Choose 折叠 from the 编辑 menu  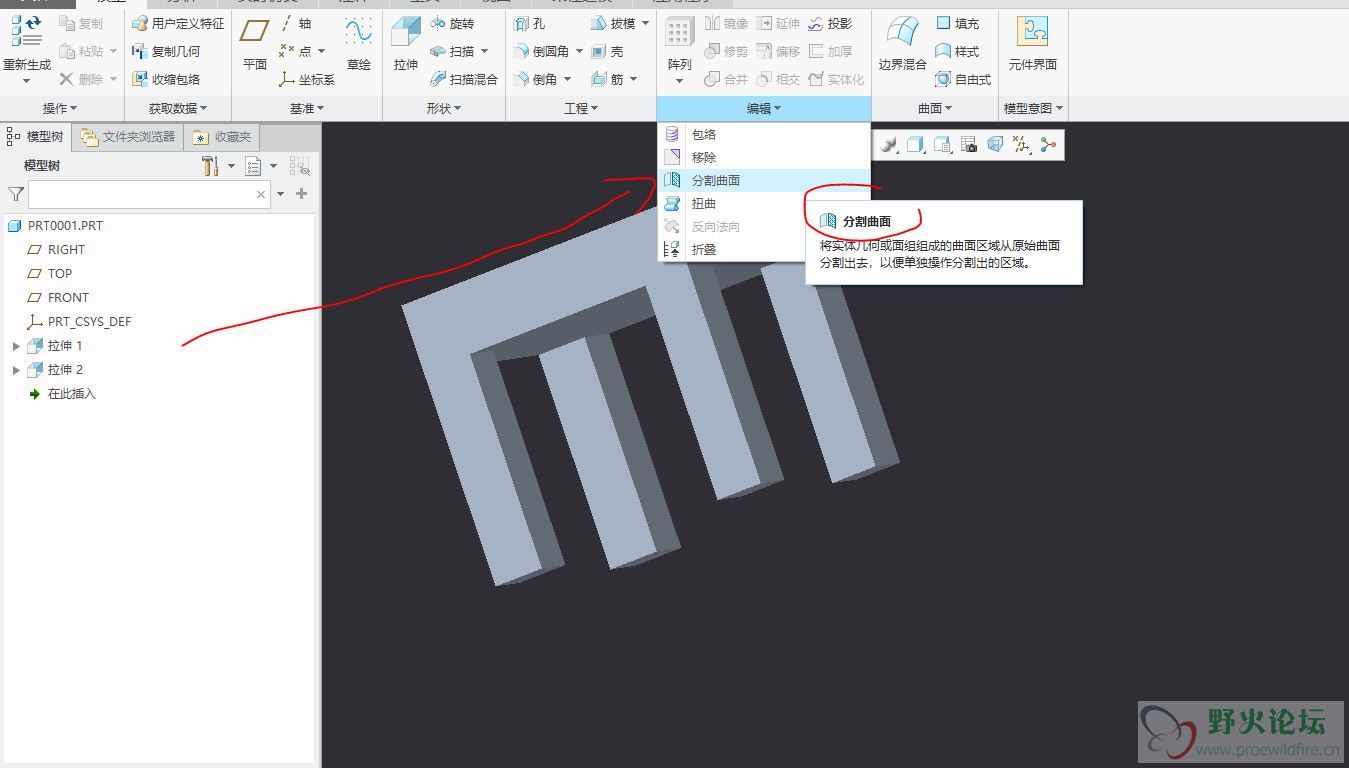coord(733,249)
